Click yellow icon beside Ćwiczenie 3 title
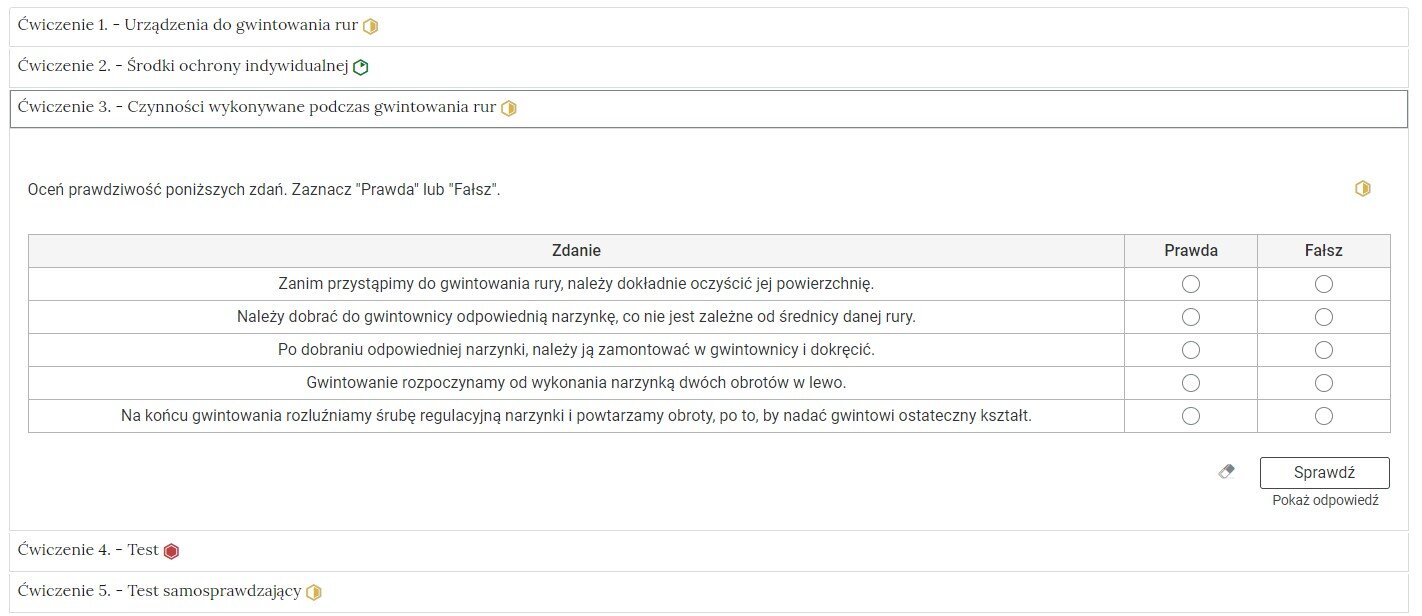This screenshot has height=616, width=1422. coord(508,108)
